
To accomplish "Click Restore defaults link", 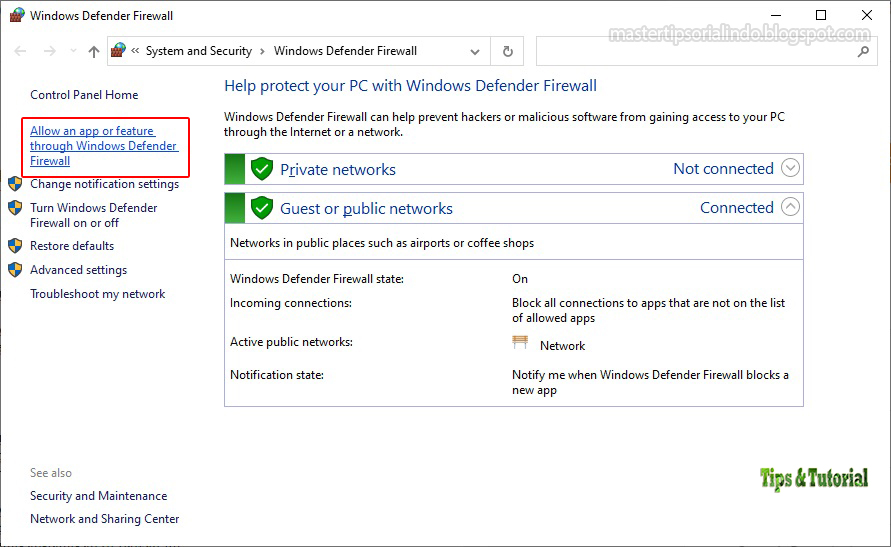I will (x=72, y=246).
